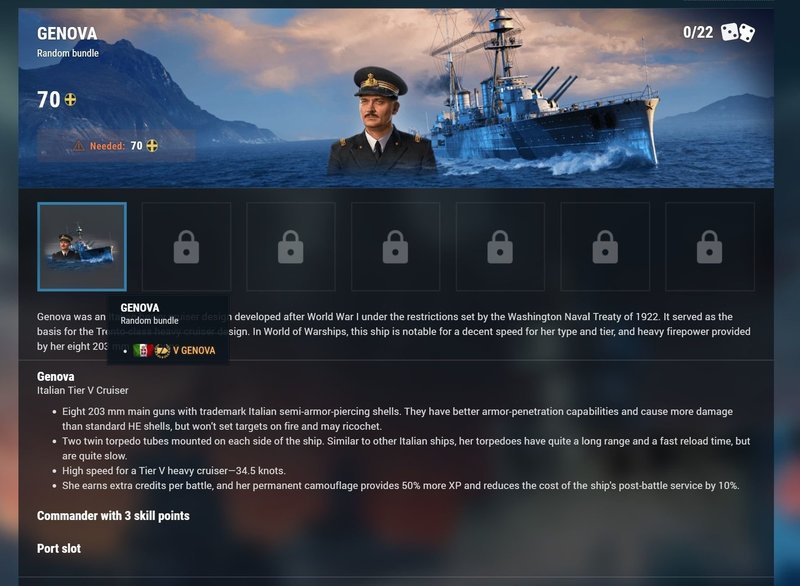This screenshot has height=586, width=800.
Task: Click the Needed: 70 doubloons box
Action: tap(116, 146)
